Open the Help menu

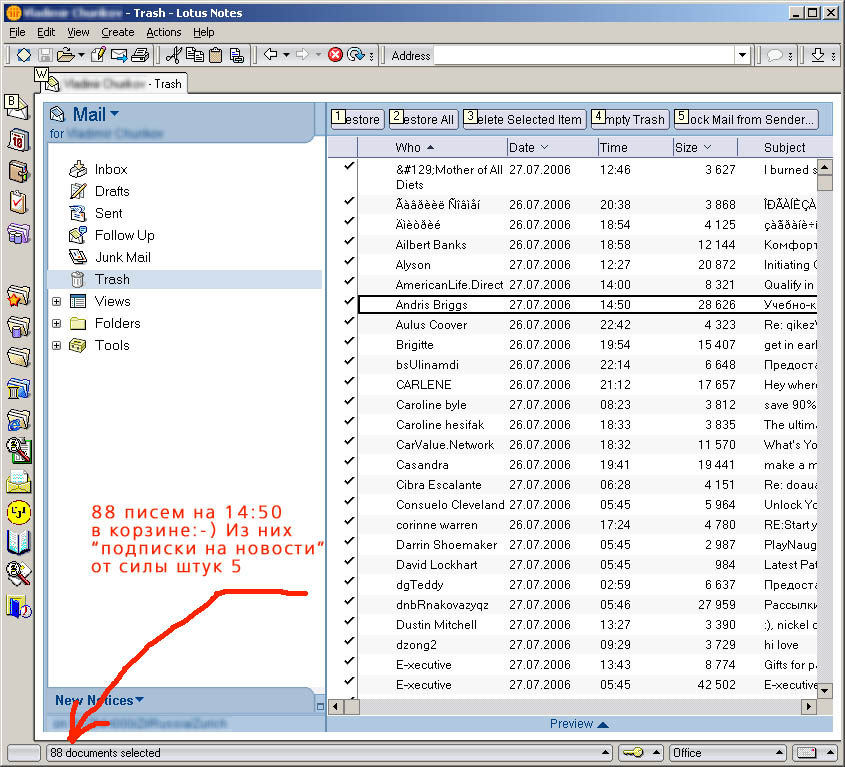pyautogui.click(x=204, y=32)
